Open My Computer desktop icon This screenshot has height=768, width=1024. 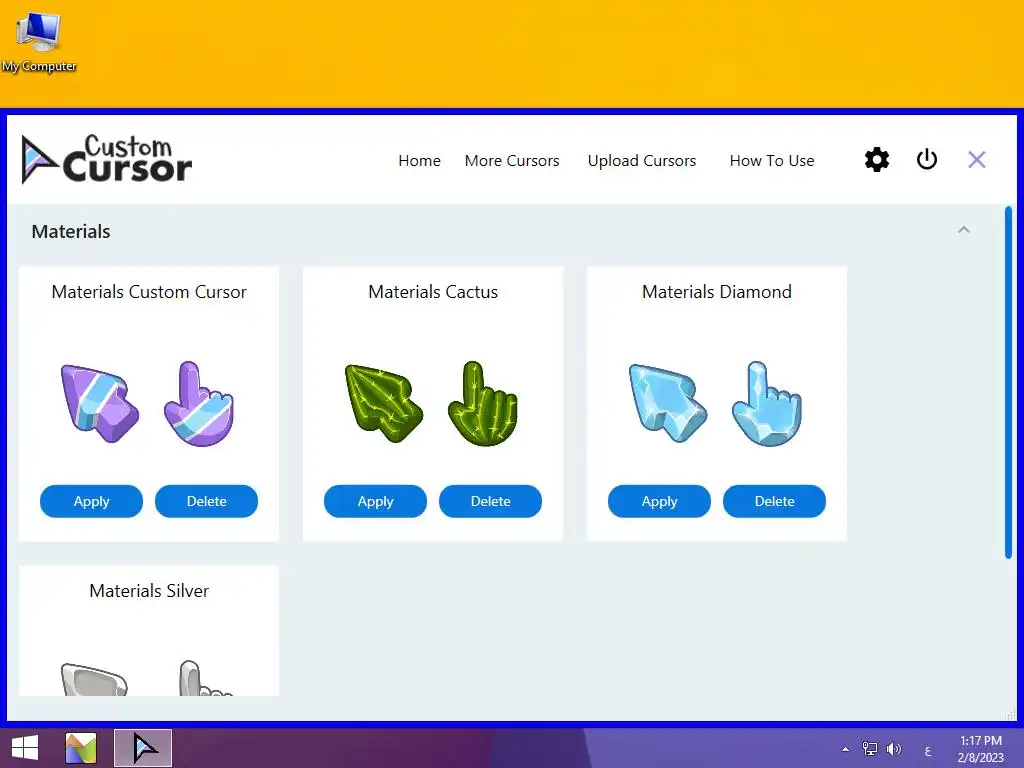click(39, 42)
